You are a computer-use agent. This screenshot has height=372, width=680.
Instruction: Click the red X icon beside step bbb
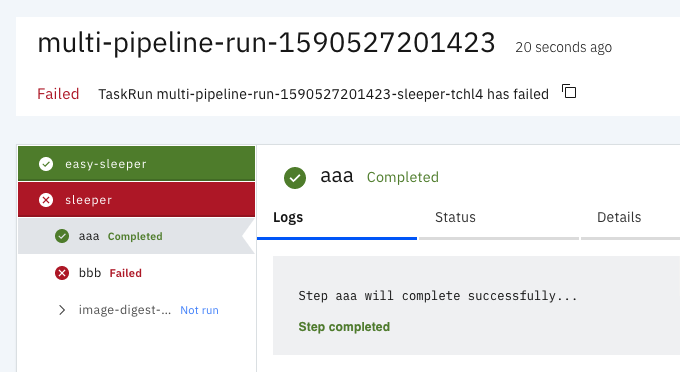[62, 273]
